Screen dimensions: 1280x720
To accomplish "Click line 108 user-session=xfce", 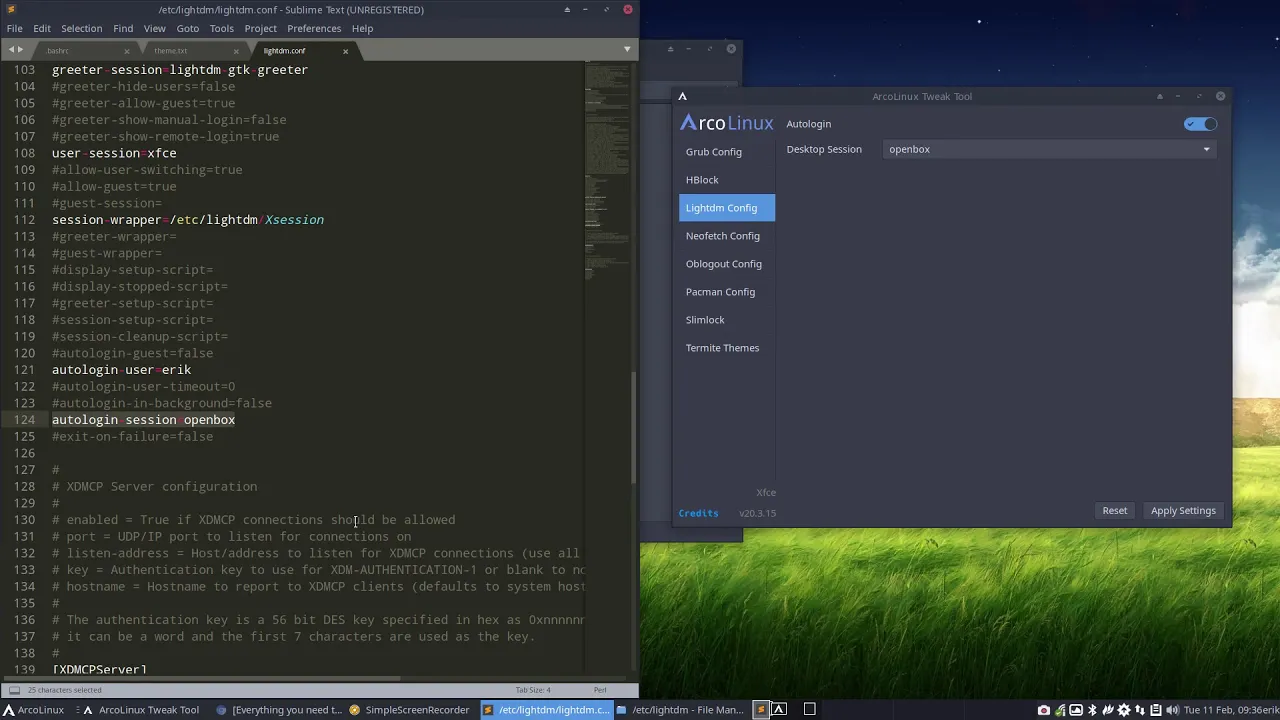I will tap(114, 153).
